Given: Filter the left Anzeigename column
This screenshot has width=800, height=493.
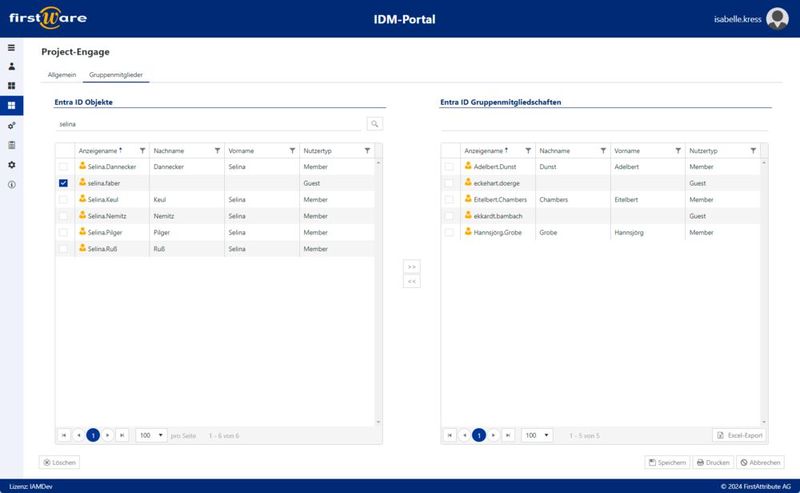Looking at the screenshot, I should tap(142, 151).
